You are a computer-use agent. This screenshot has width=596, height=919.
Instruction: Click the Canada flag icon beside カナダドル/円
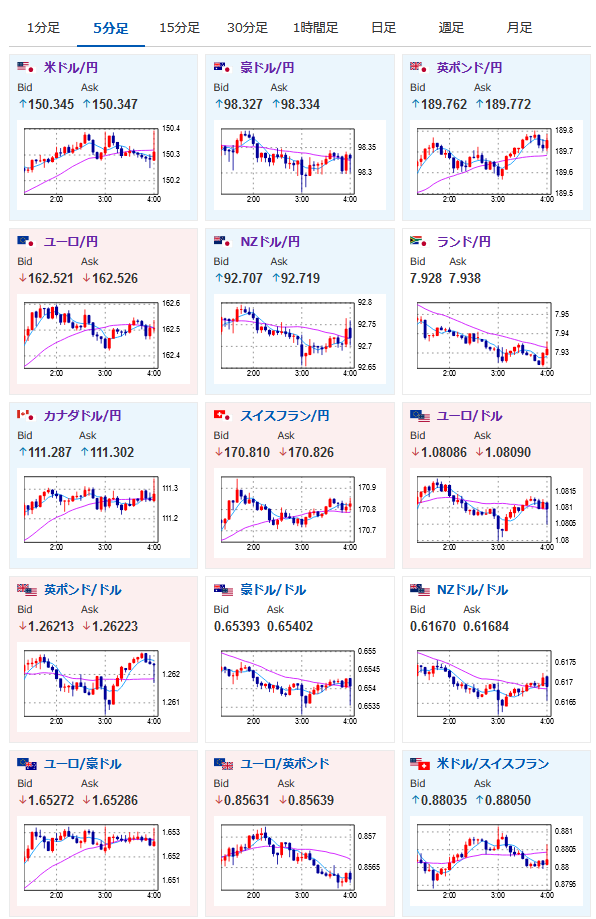[26, 415]
